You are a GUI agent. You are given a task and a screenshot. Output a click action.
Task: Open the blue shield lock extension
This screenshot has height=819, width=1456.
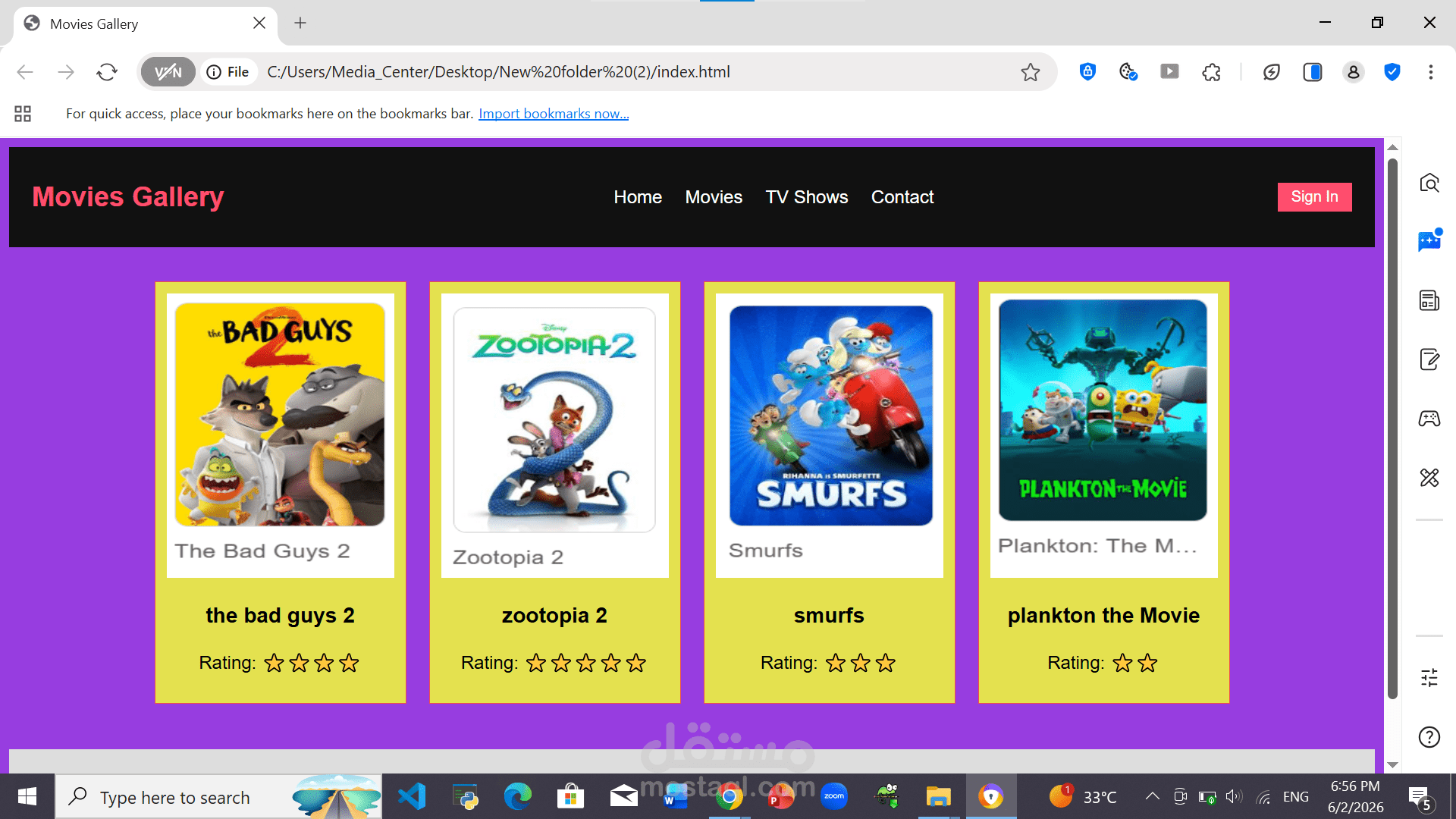[x=1087, y=72]
